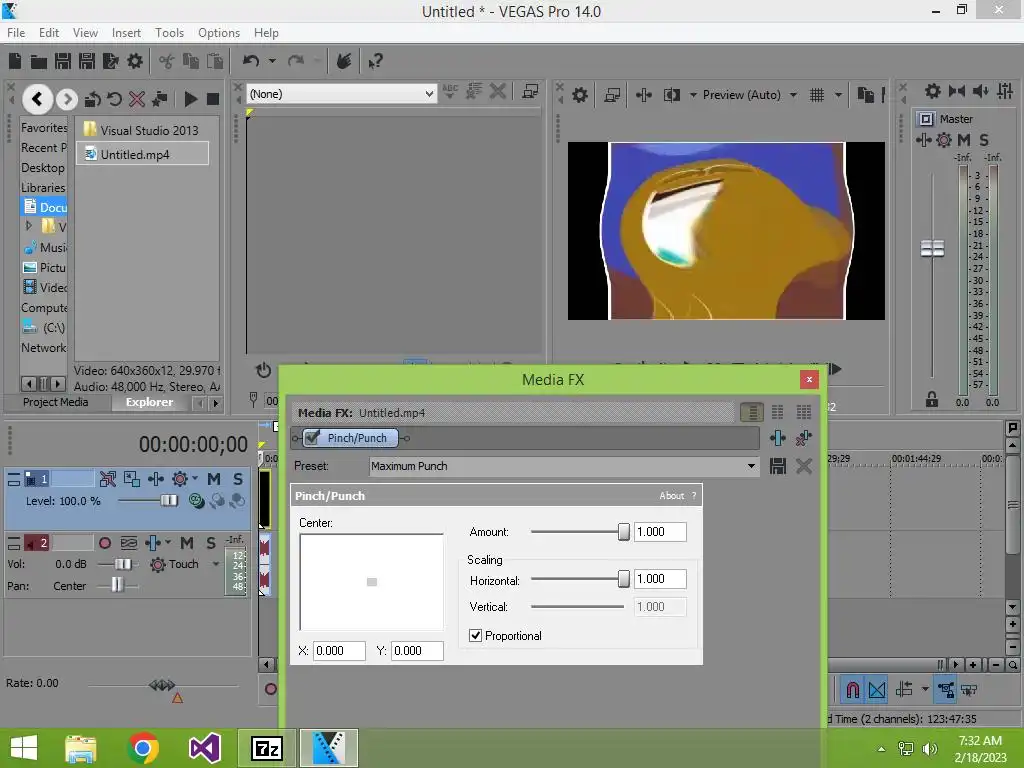Switch to the Project Media tab
Screen dimensions: 1024x768
tap(56, 402)
